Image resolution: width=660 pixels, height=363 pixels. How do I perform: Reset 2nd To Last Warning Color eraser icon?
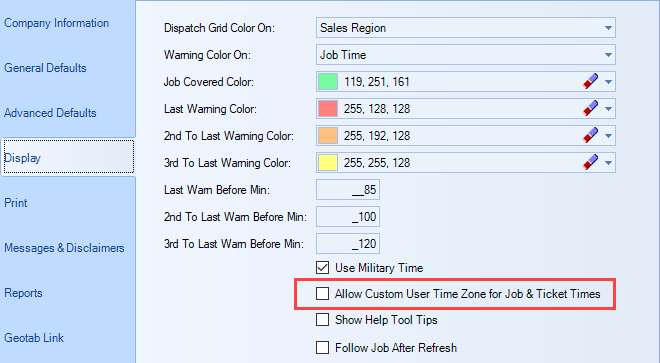point(591,135)
